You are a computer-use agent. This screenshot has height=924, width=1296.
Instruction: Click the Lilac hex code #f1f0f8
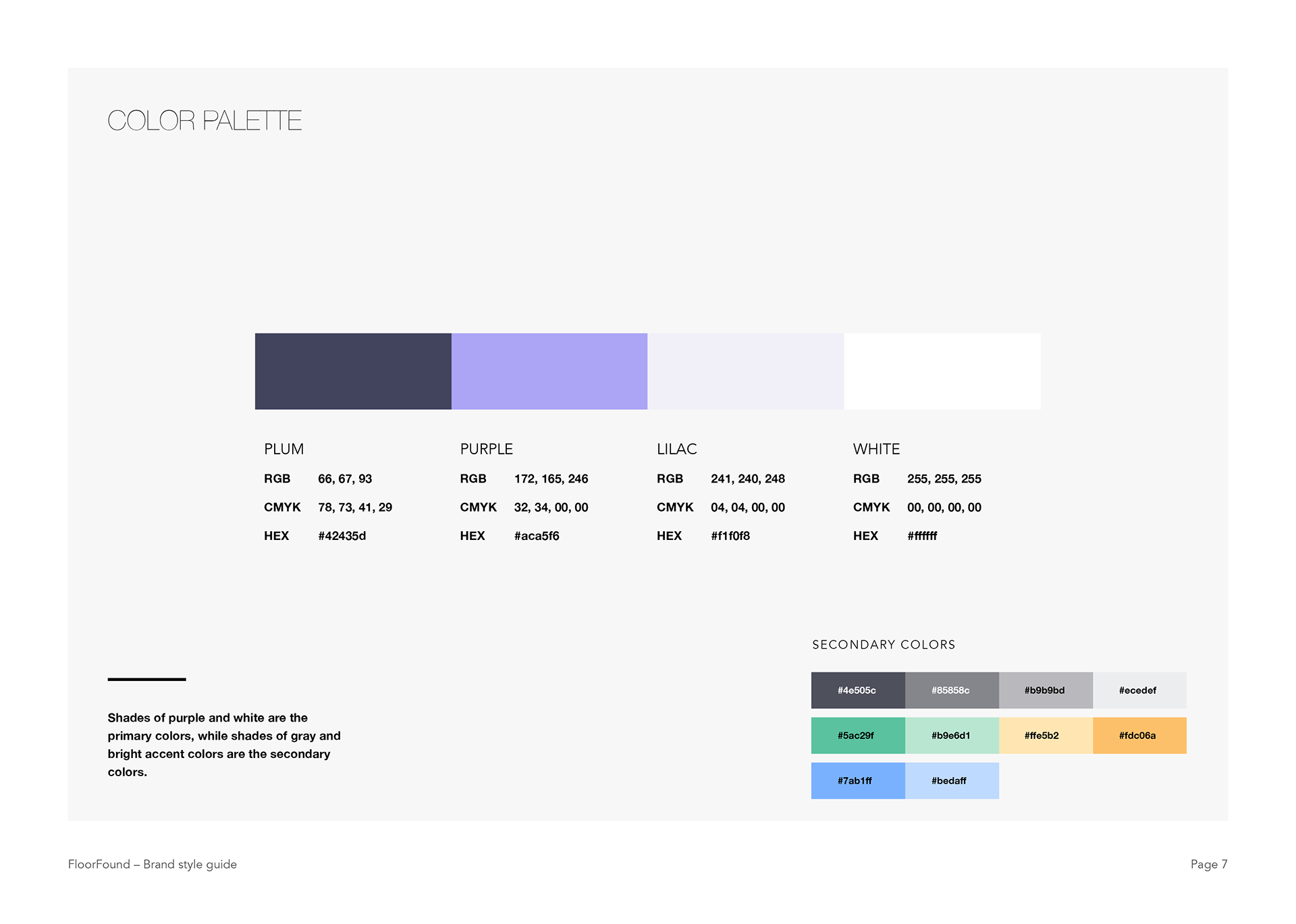point(730,535)
